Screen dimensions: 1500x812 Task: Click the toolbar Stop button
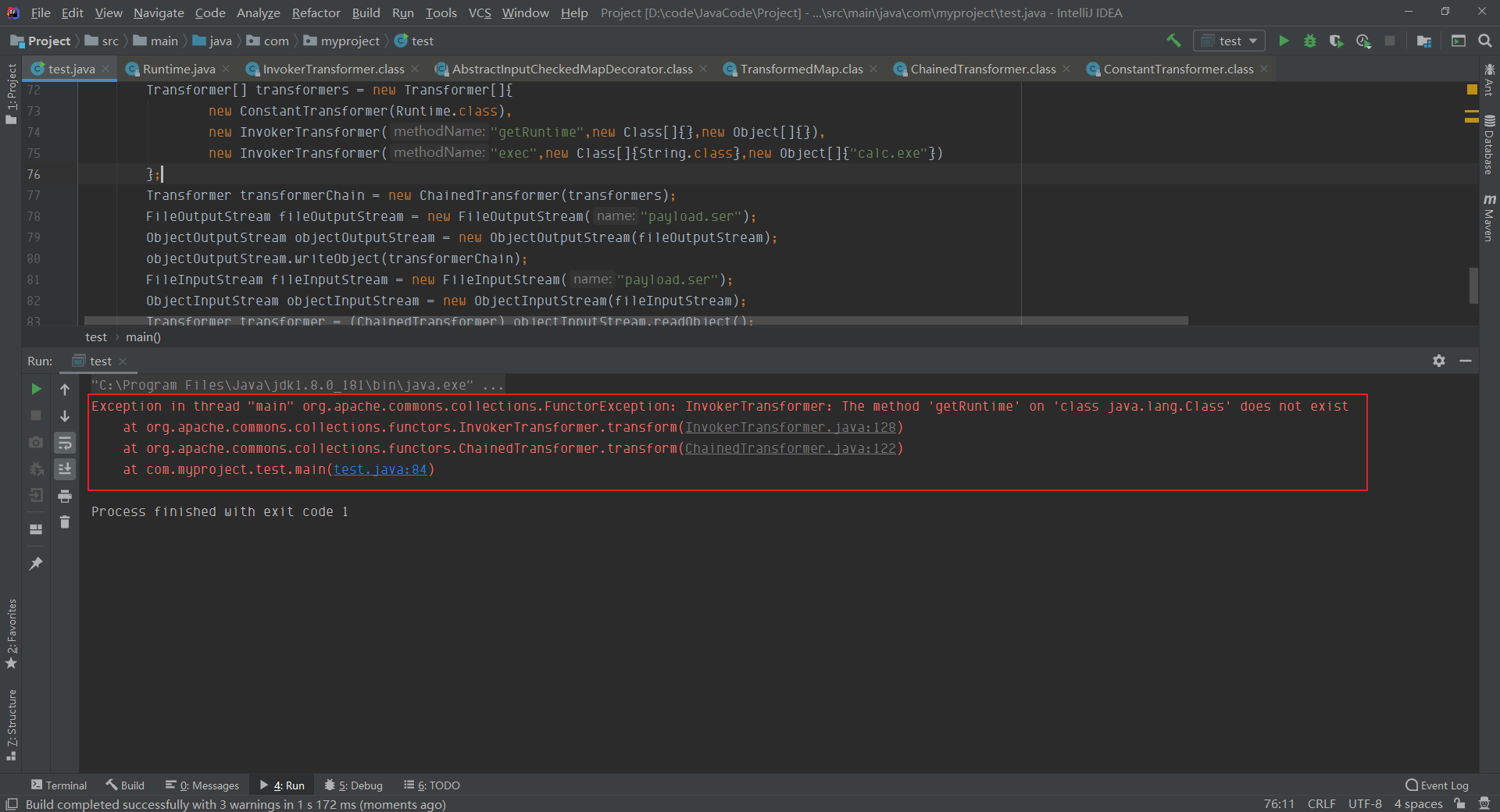[1390, 41]
